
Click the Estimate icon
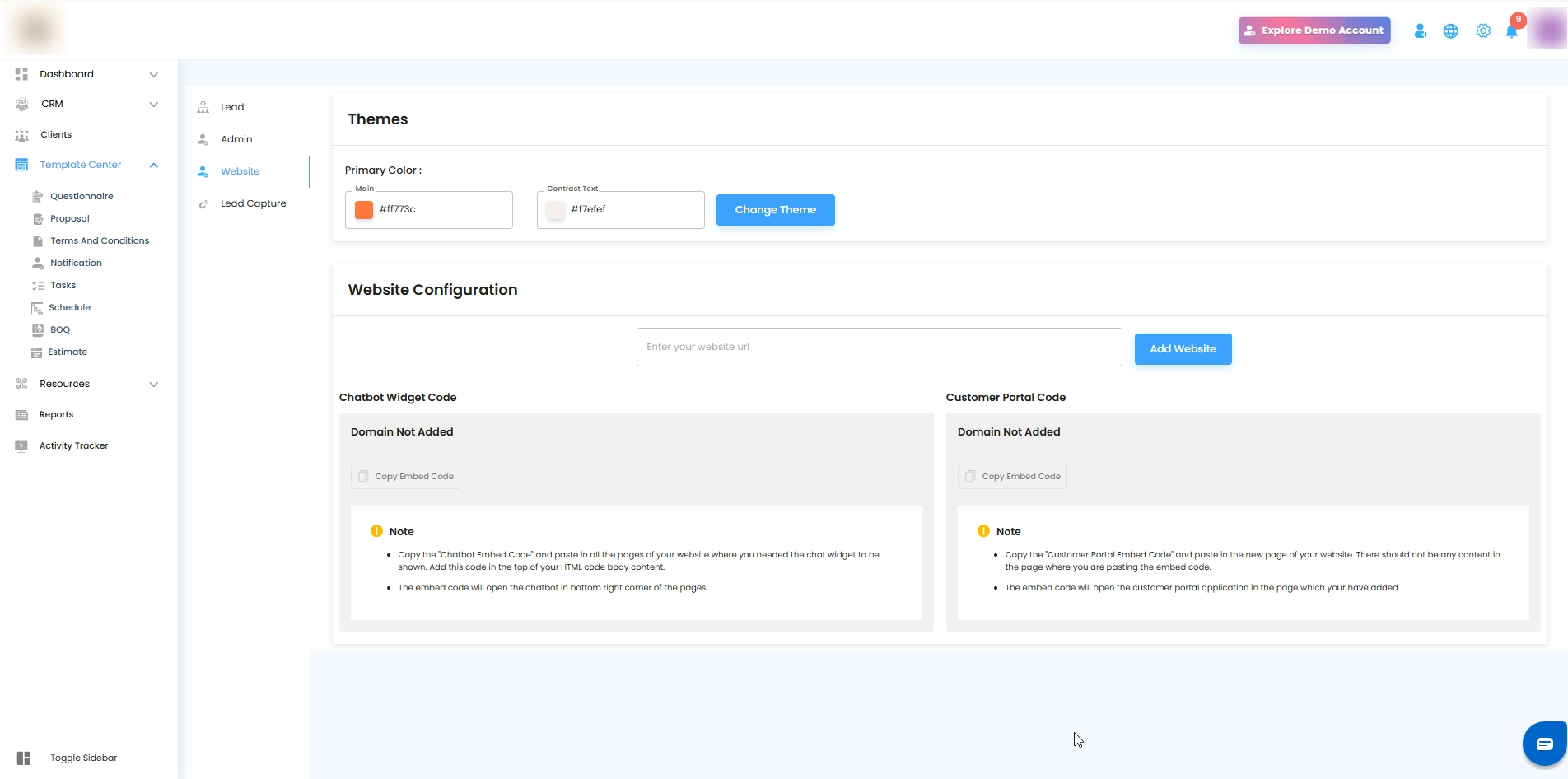(36, 352)
